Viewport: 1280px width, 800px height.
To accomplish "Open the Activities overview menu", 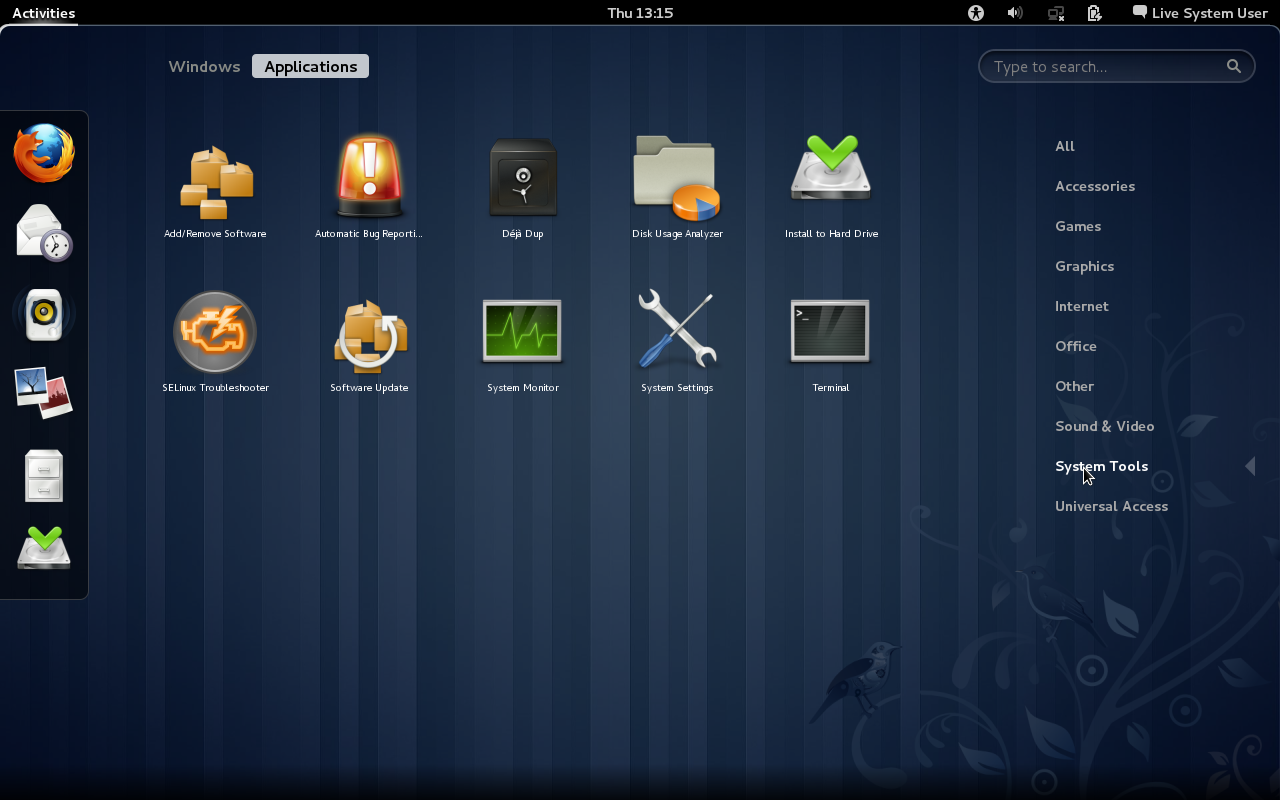I will click(41, 13).
